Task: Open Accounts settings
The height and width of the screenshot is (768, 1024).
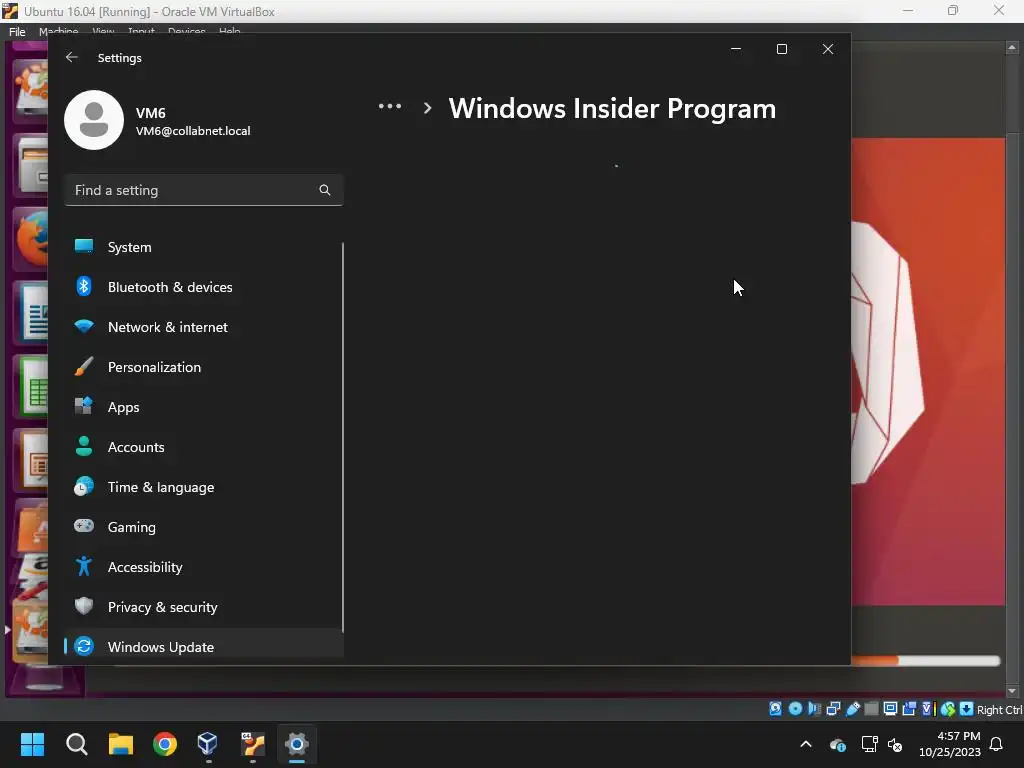Action: coord(204,447)
